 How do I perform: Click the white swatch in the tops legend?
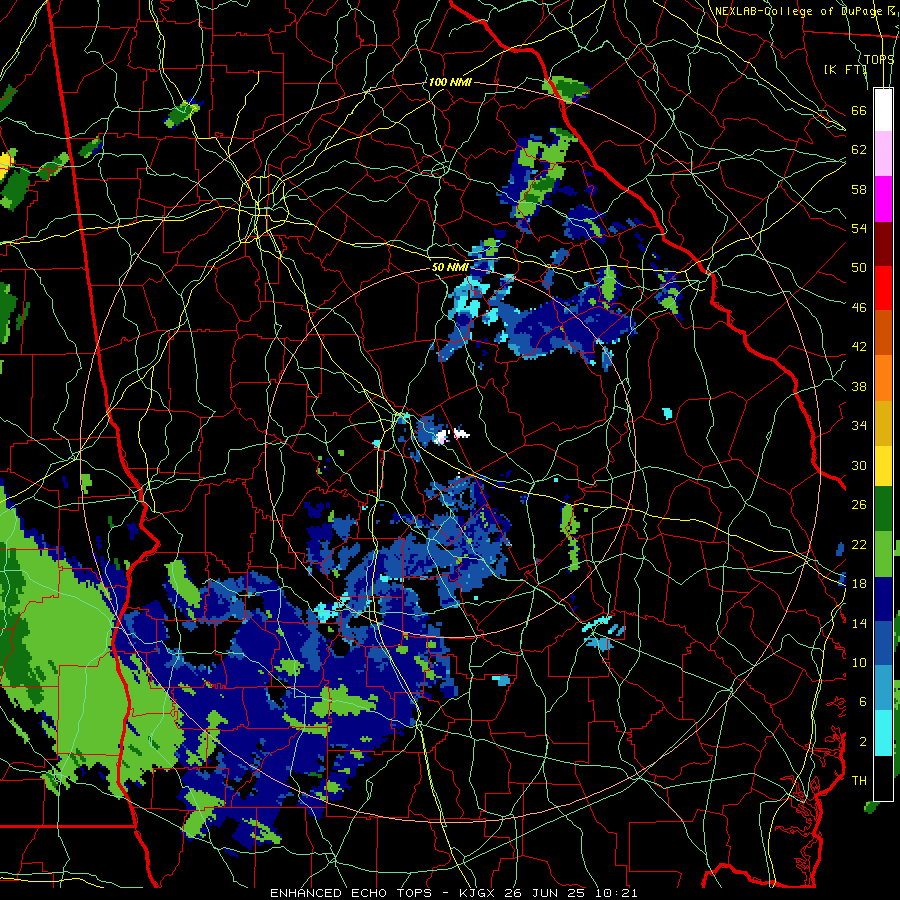[x=883, y=110]
